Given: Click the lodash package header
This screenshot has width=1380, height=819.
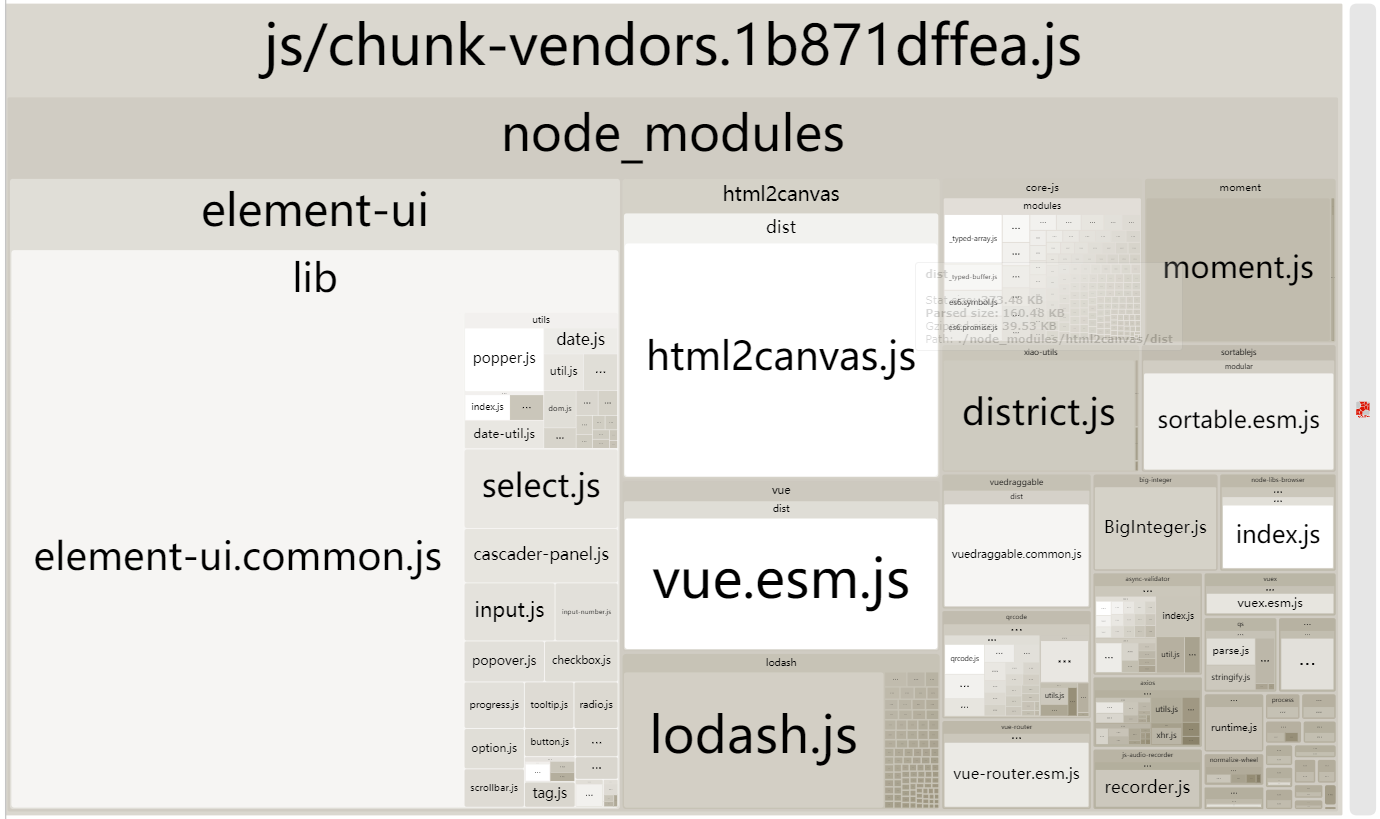Looking at the screenshot, I should [x=781, y=663].
